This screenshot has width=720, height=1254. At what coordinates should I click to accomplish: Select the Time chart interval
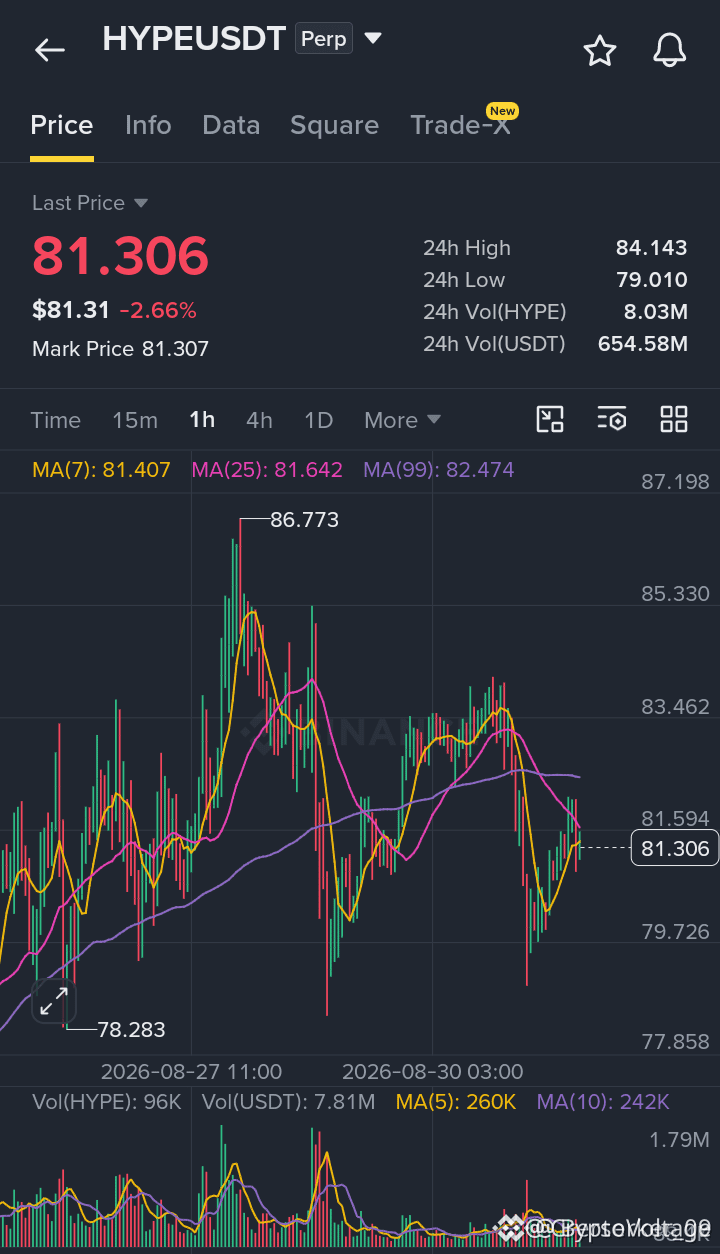pos(56,420)
